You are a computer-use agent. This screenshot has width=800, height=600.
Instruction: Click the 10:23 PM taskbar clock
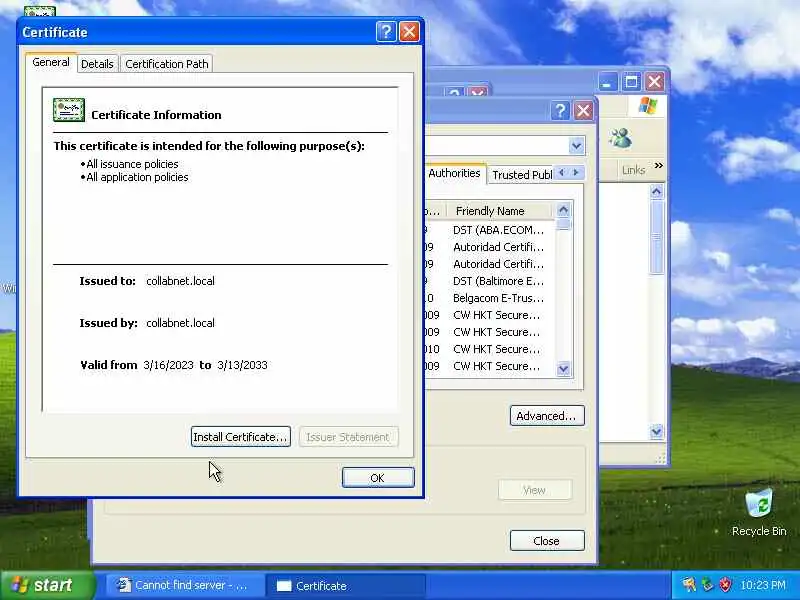(x=763, y=585)
